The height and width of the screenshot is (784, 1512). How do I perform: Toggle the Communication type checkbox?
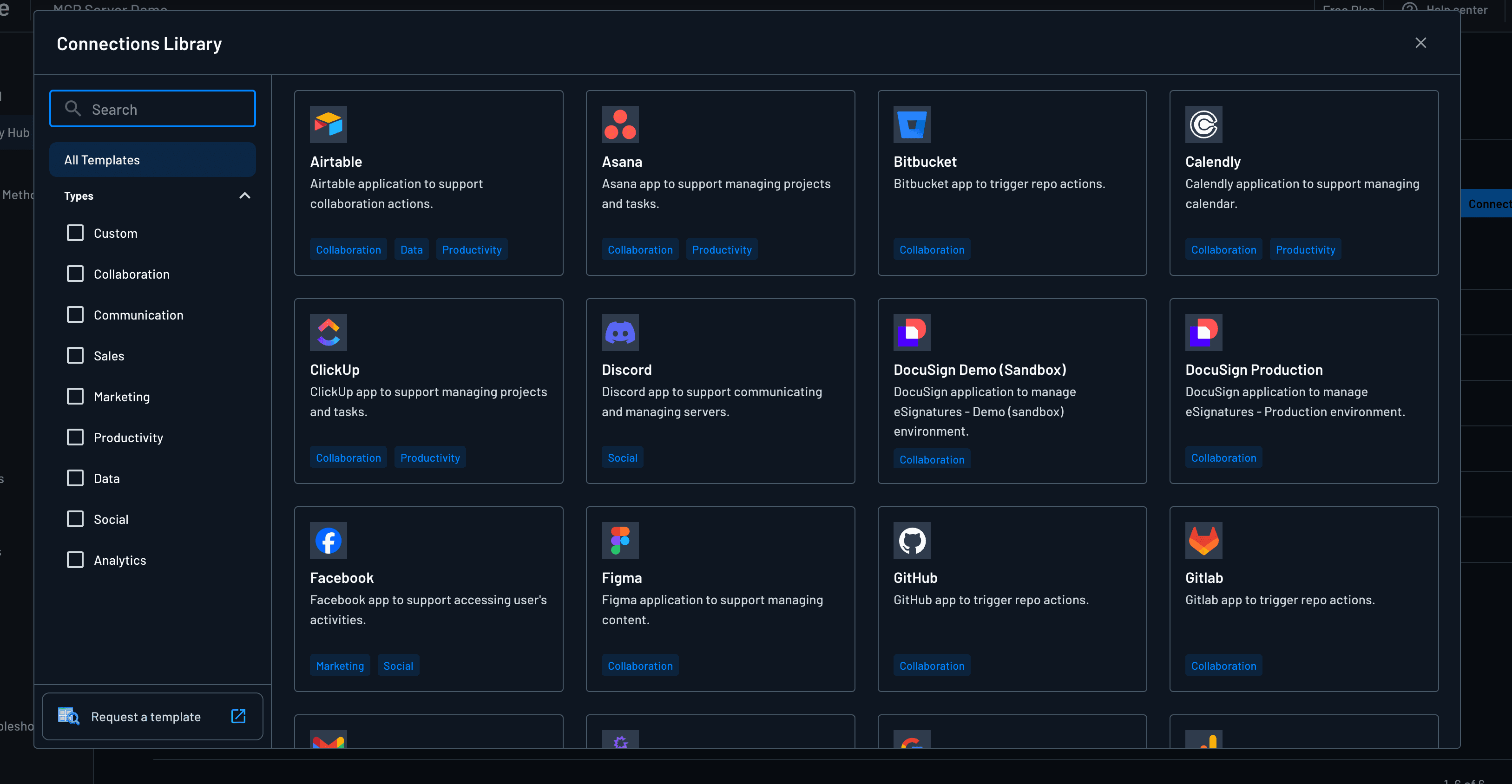(75, 314)
